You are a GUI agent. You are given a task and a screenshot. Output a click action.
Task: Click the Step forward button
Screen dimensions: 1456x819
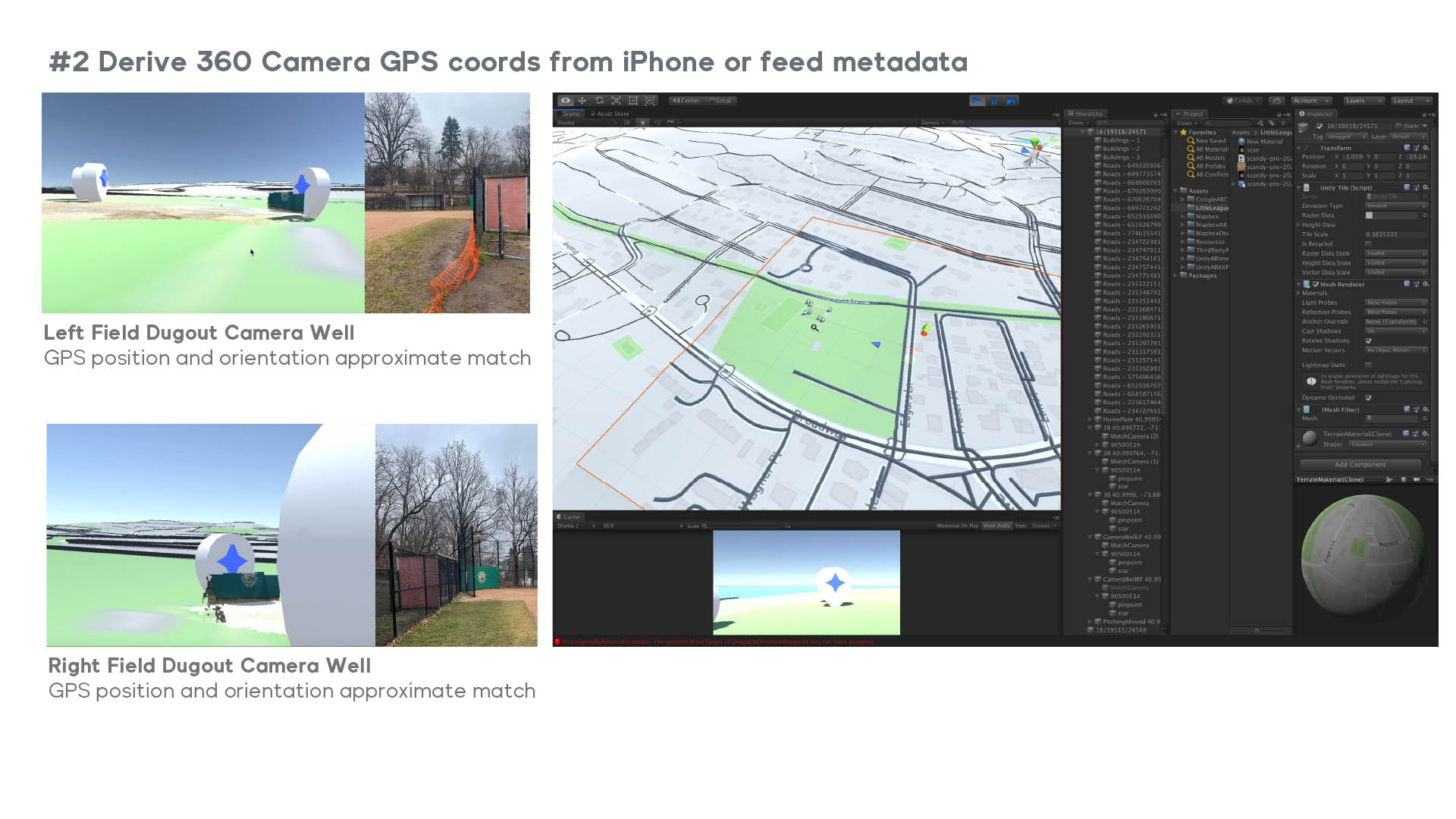coord(1011,101)
